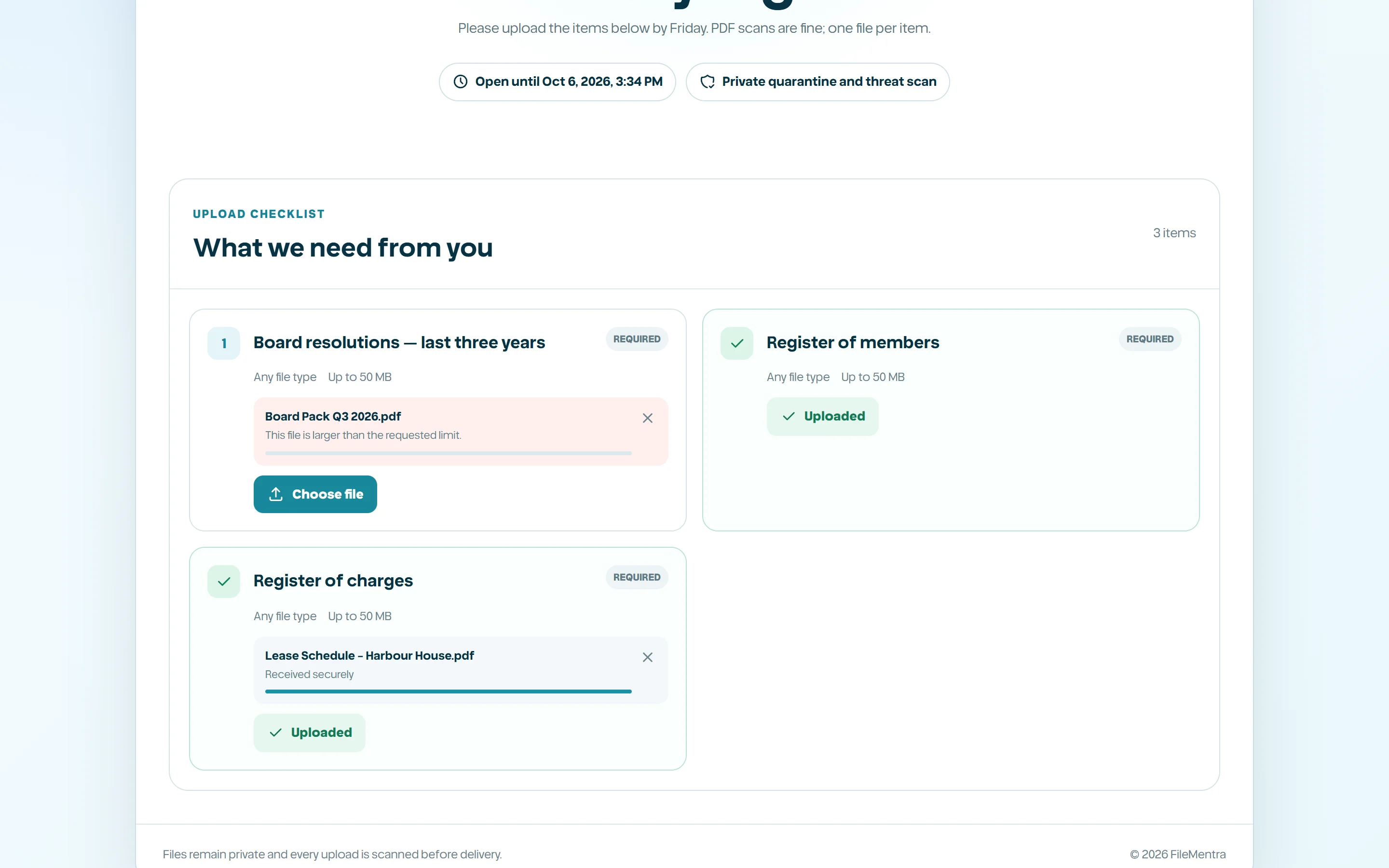Click the Uploaded status under Register of members

point(822,416)
